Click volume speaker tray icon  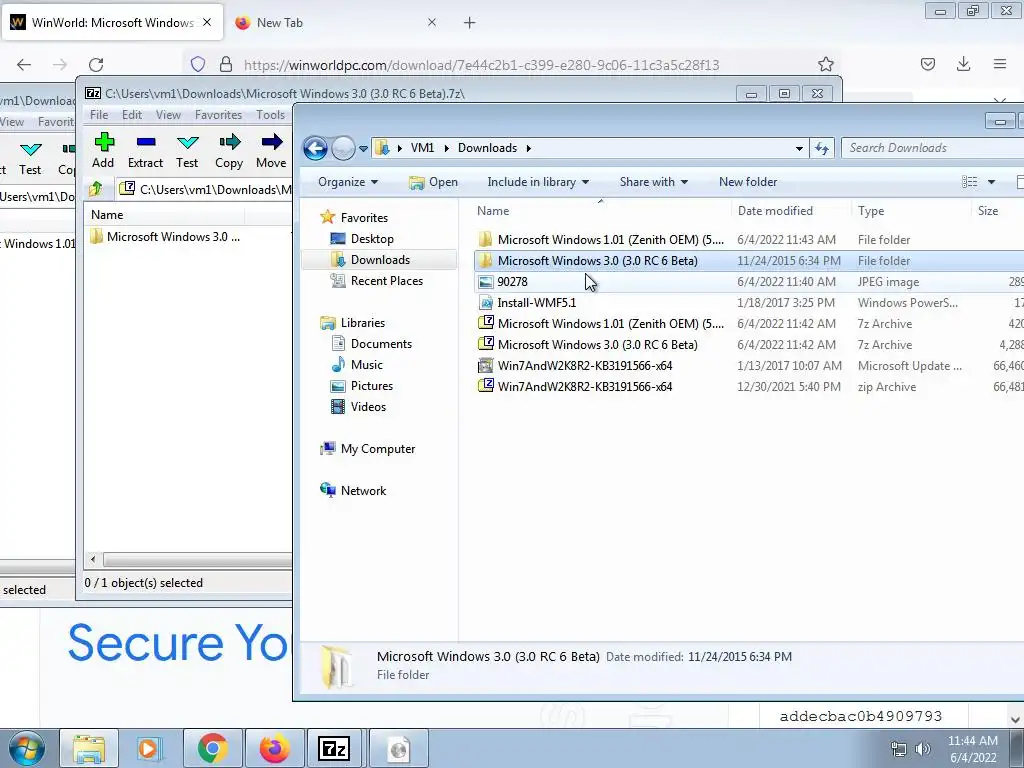tap(923, 749)
